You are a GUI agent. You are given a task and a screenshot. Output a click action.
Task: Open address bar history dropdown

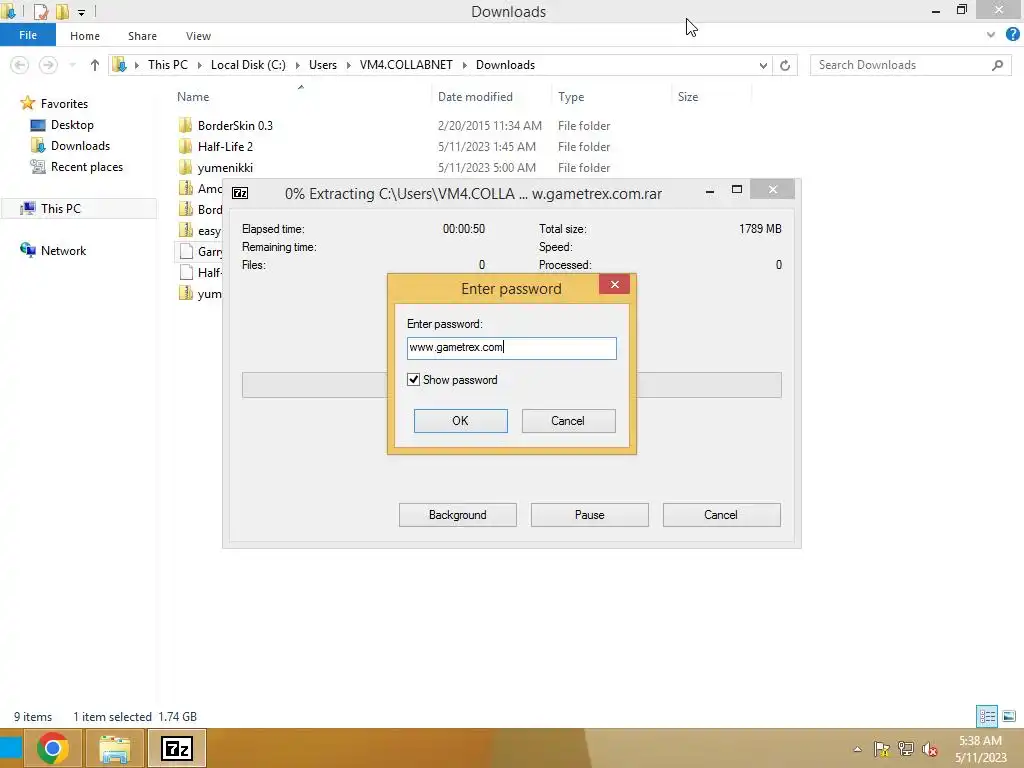click(763, 65)
